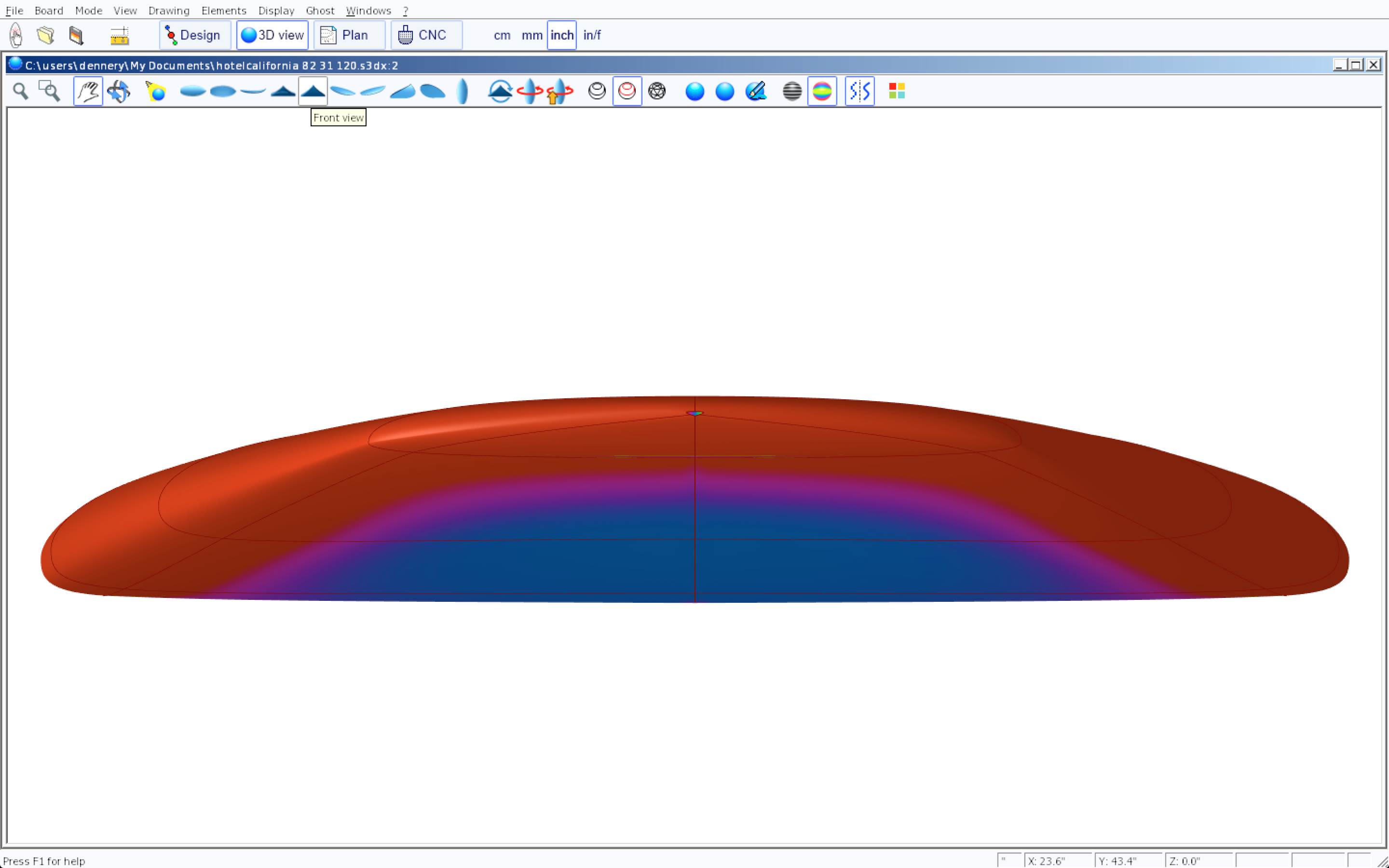Click the wireframe mesh display icon
Viewport: 1389px width, 868px height.
point(656,91)
